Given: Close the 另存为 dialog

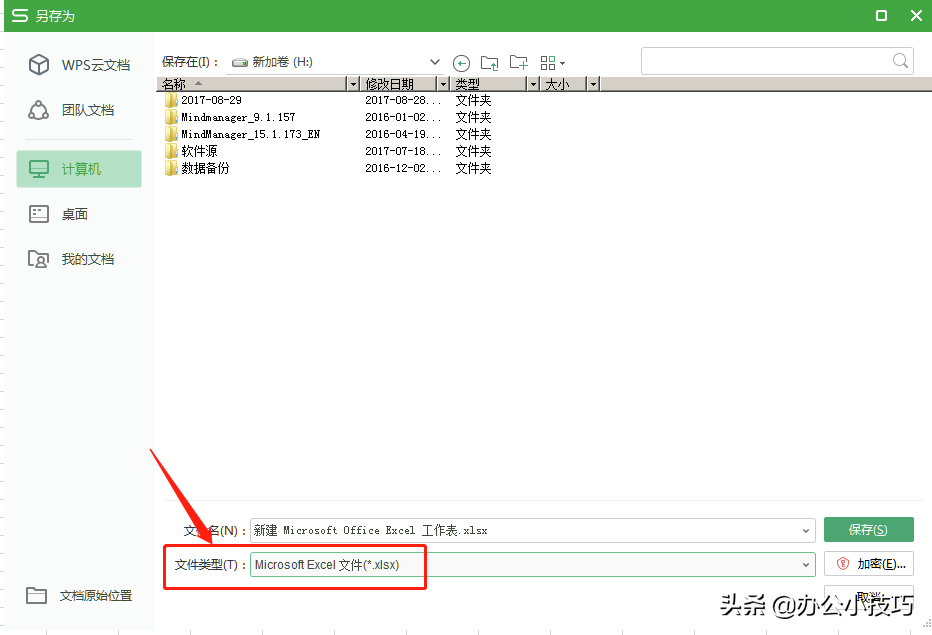Looking at the screenshot, I should point(916,15).
